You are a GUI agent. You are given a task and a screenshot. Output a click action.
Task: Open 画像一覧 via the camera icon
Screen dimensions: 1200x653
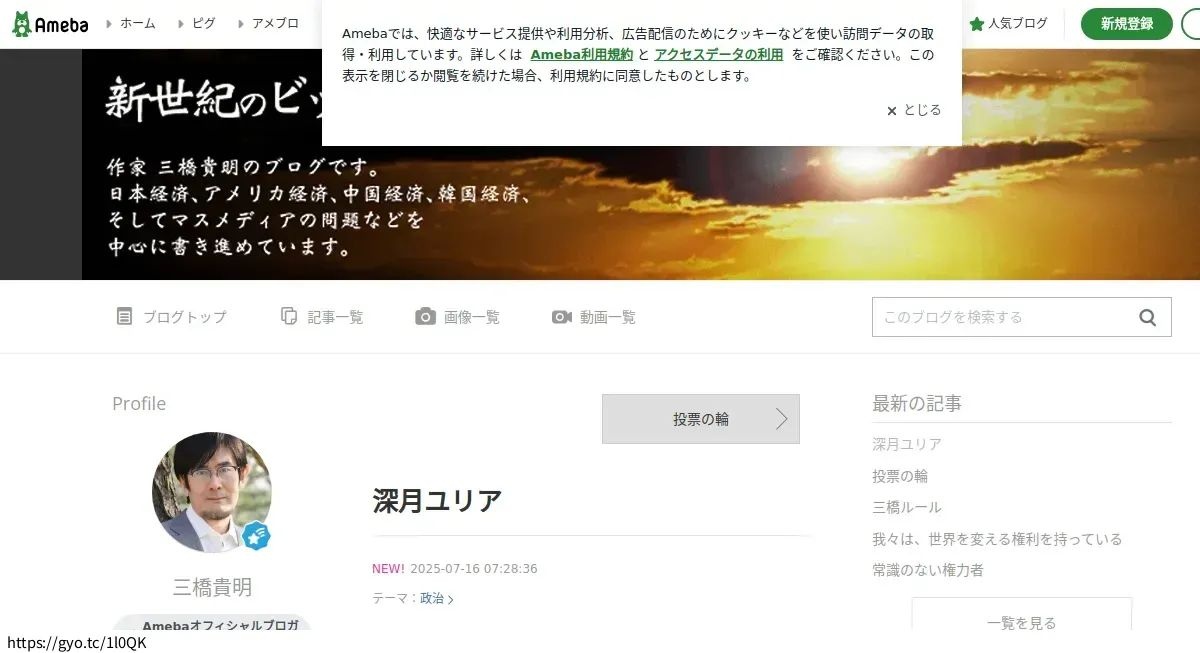426,317
